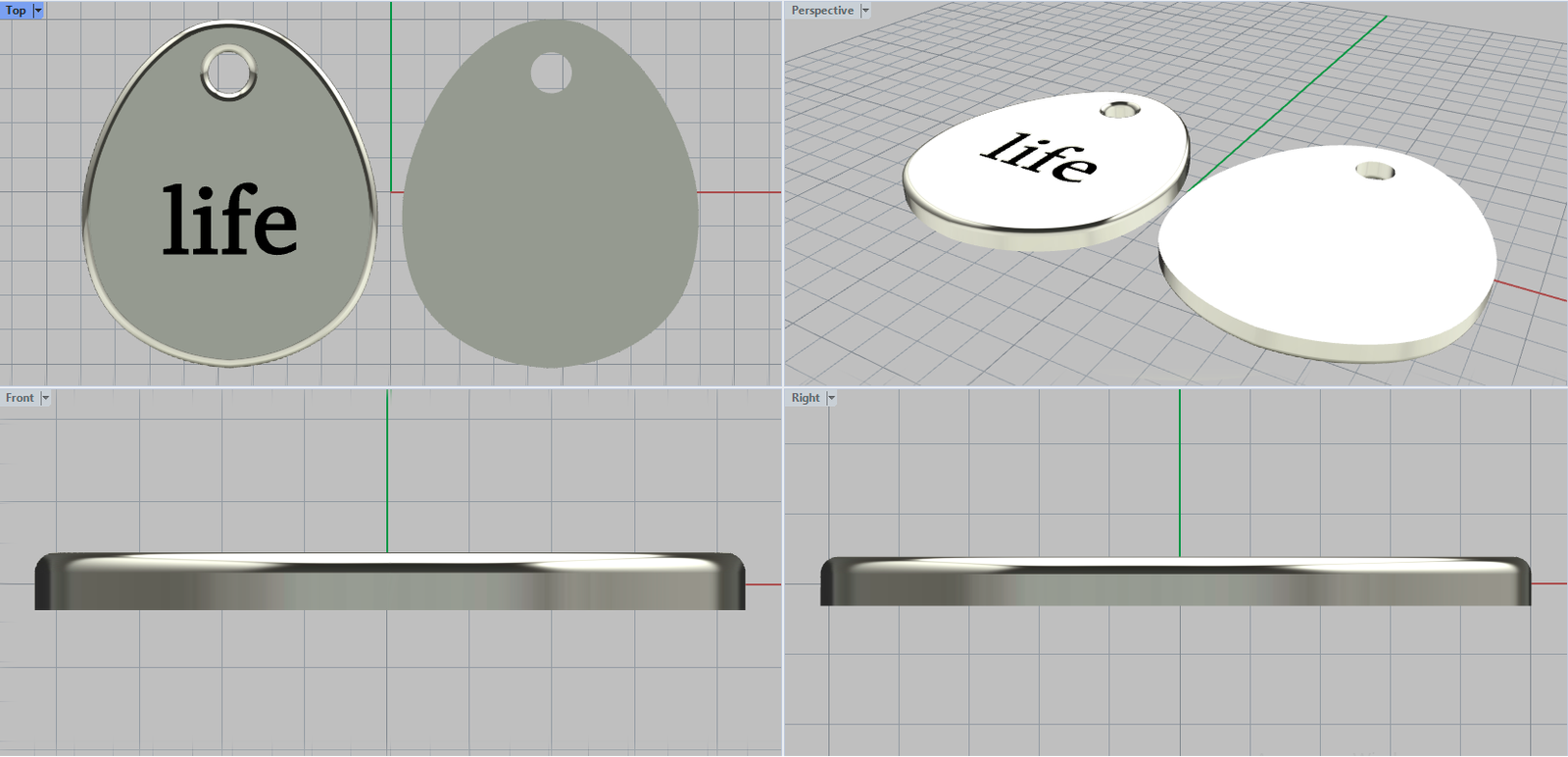Click the hole of the blank pendant in Perspective
1568x757 pixels.
tap(1376, 172)
